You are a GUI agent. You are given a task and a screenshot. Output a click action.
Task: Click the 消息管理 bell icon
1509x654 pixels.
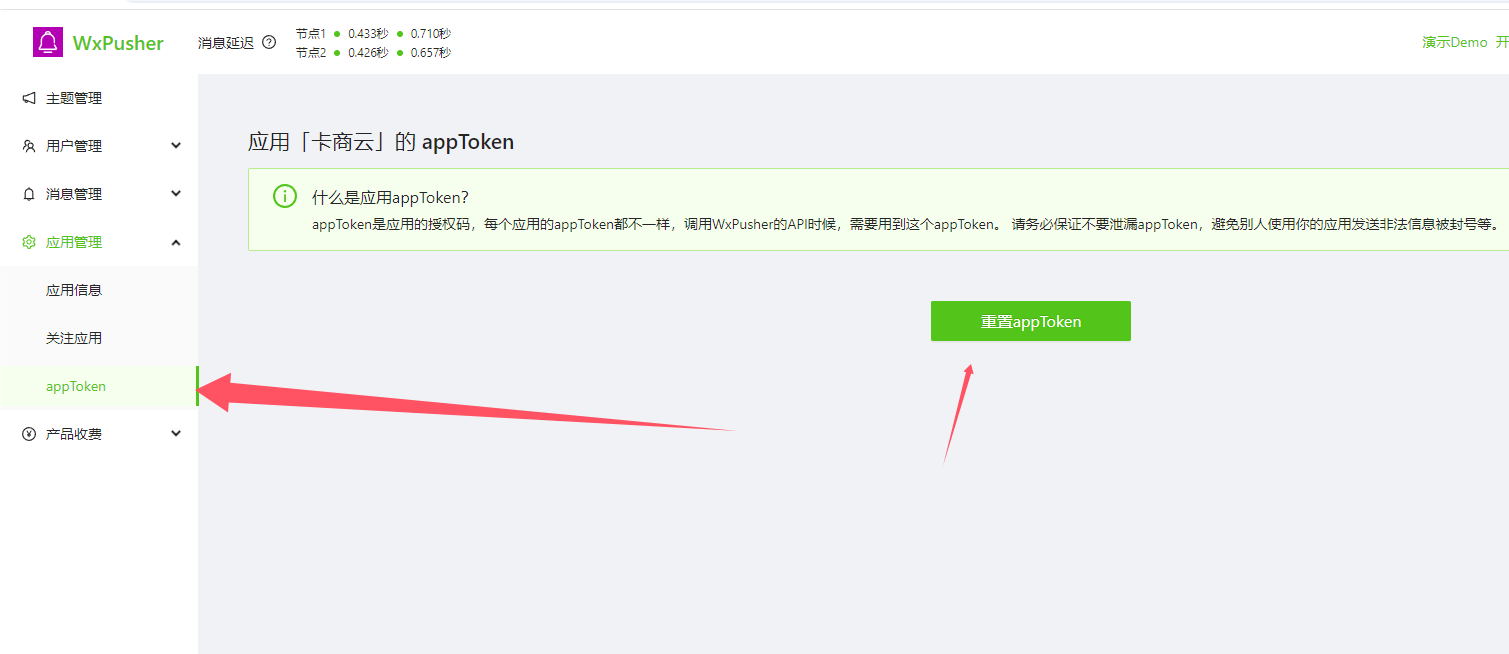[x=29, y=194]
